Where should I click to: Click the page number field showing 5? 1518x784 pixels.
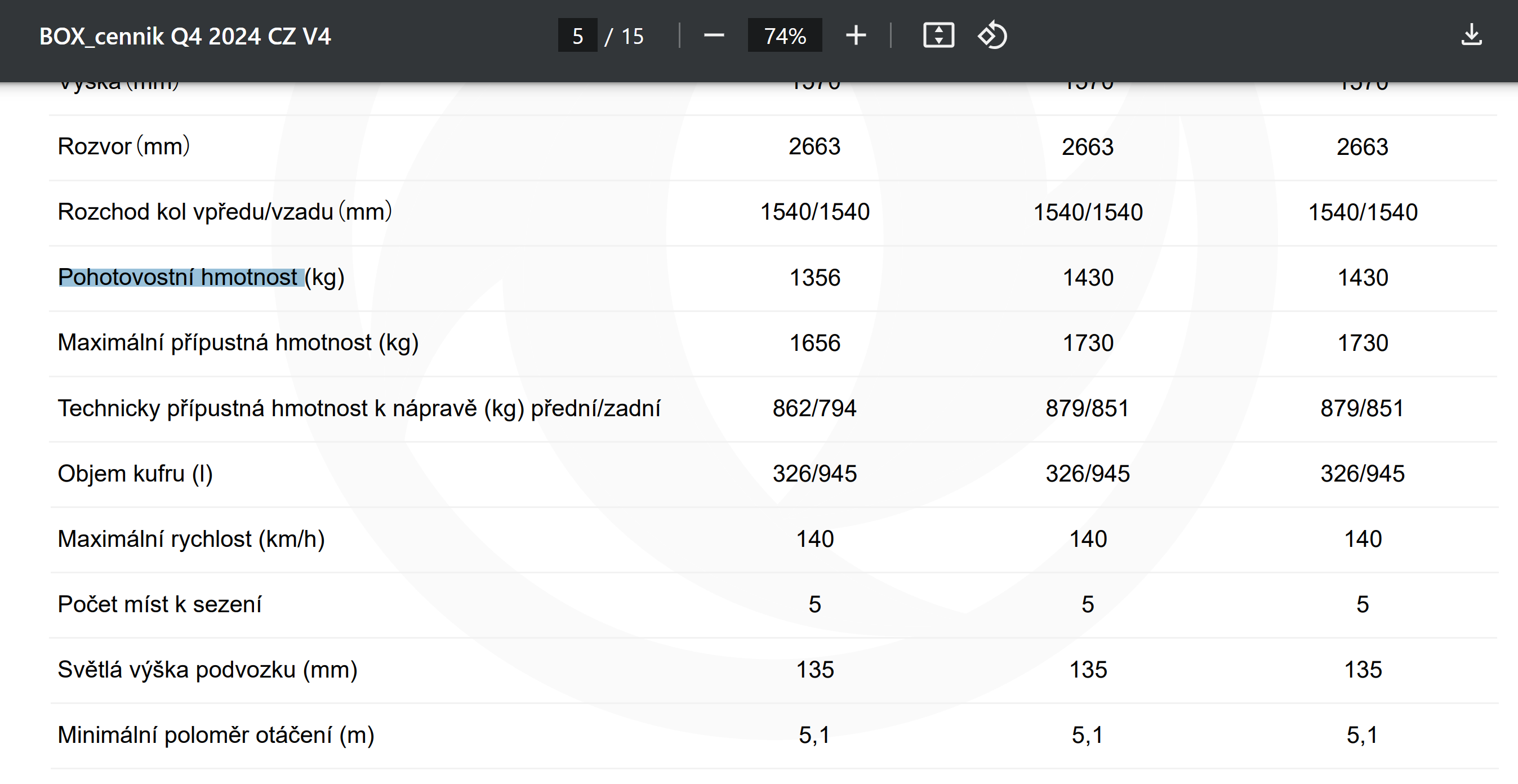pyautogui.click(x=577, y=36)
